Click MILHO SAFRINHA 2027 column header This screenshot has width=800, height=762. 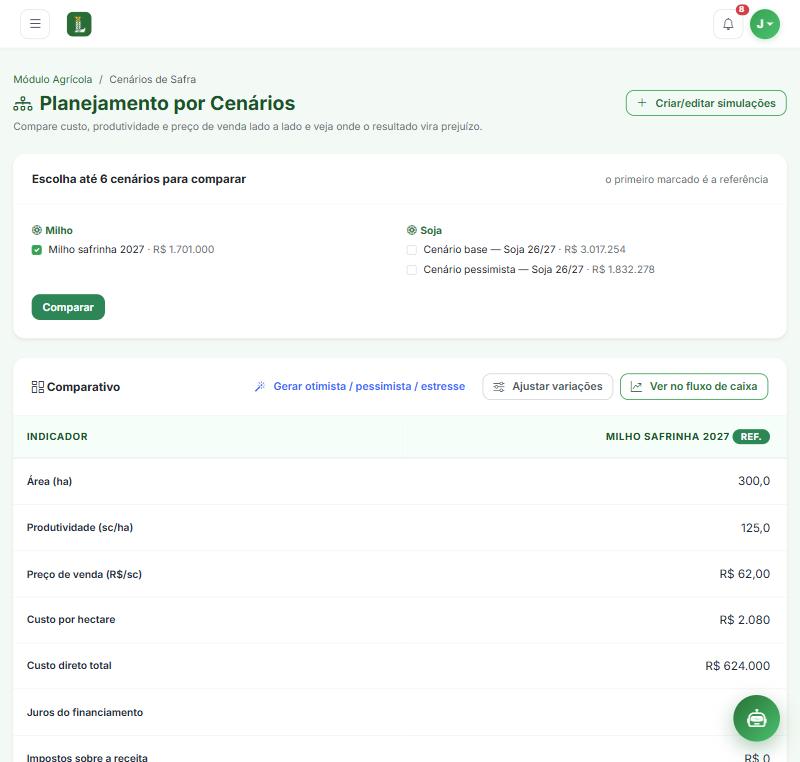[x=667, y=437]
